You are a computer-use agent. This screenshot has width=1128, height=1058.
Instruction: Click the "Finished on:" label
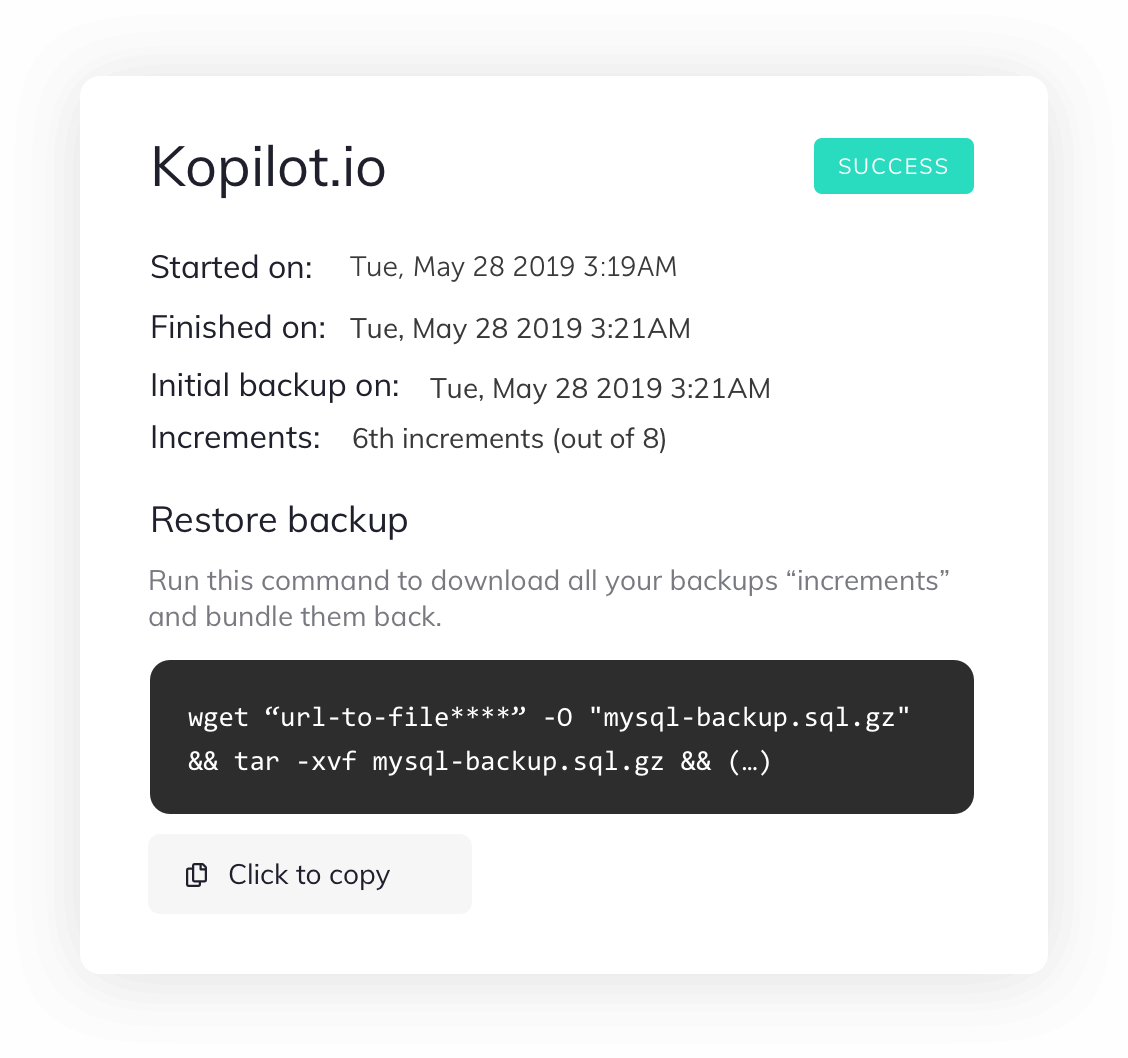pos(238,327)
